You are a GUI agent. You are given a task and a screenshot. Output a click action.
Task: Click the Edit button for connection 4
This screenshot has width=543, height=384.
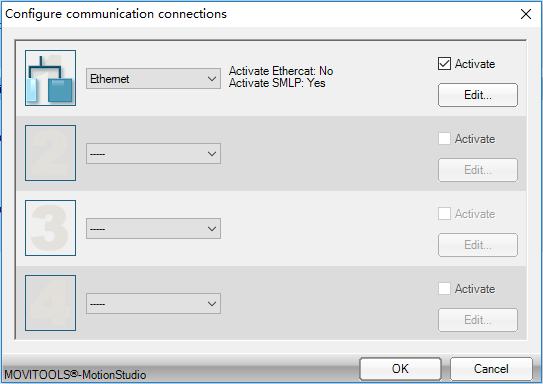coord(478,320)
